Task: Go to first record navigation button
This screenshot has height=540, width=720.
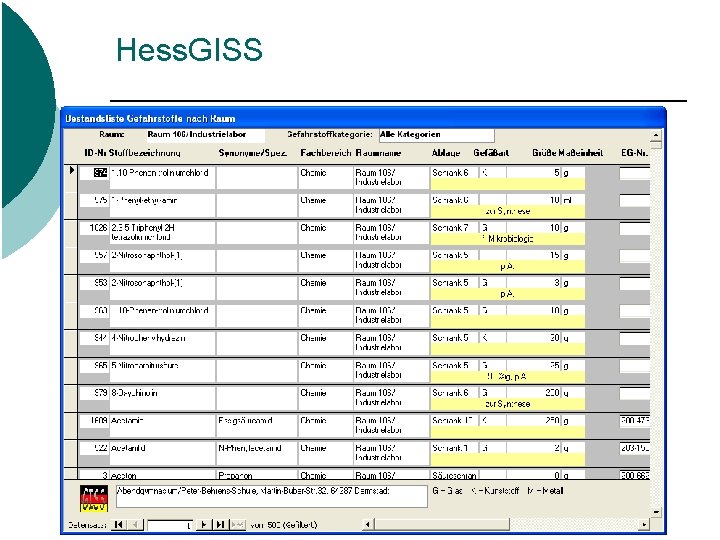Action: 118,524
